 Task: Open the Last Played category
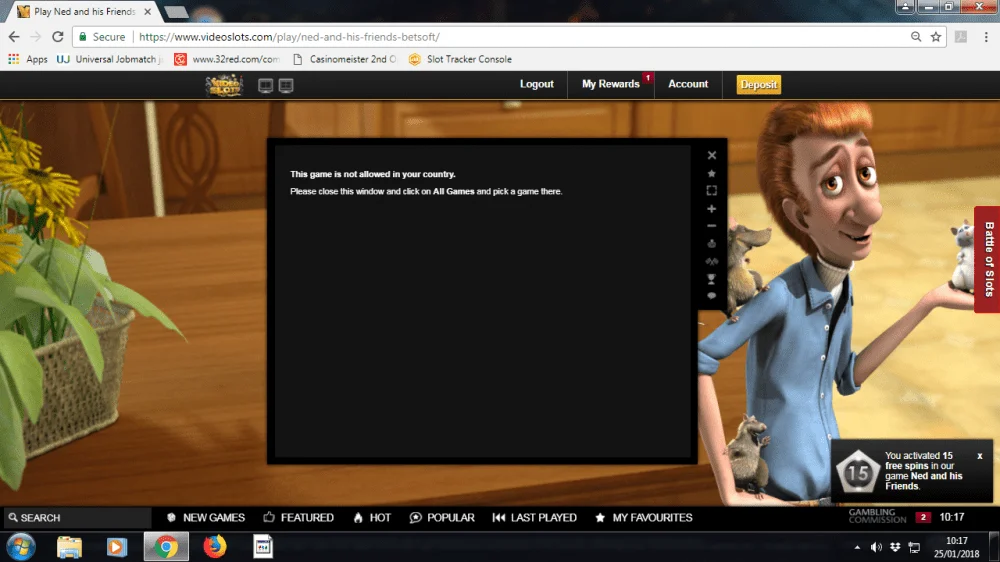[x=534, y=517]
